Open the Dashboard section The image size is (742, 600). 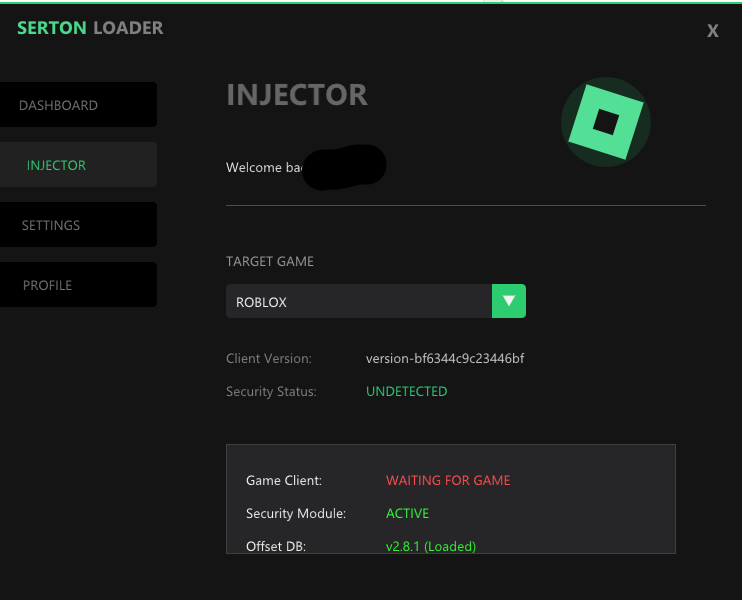tap(78, 105)
